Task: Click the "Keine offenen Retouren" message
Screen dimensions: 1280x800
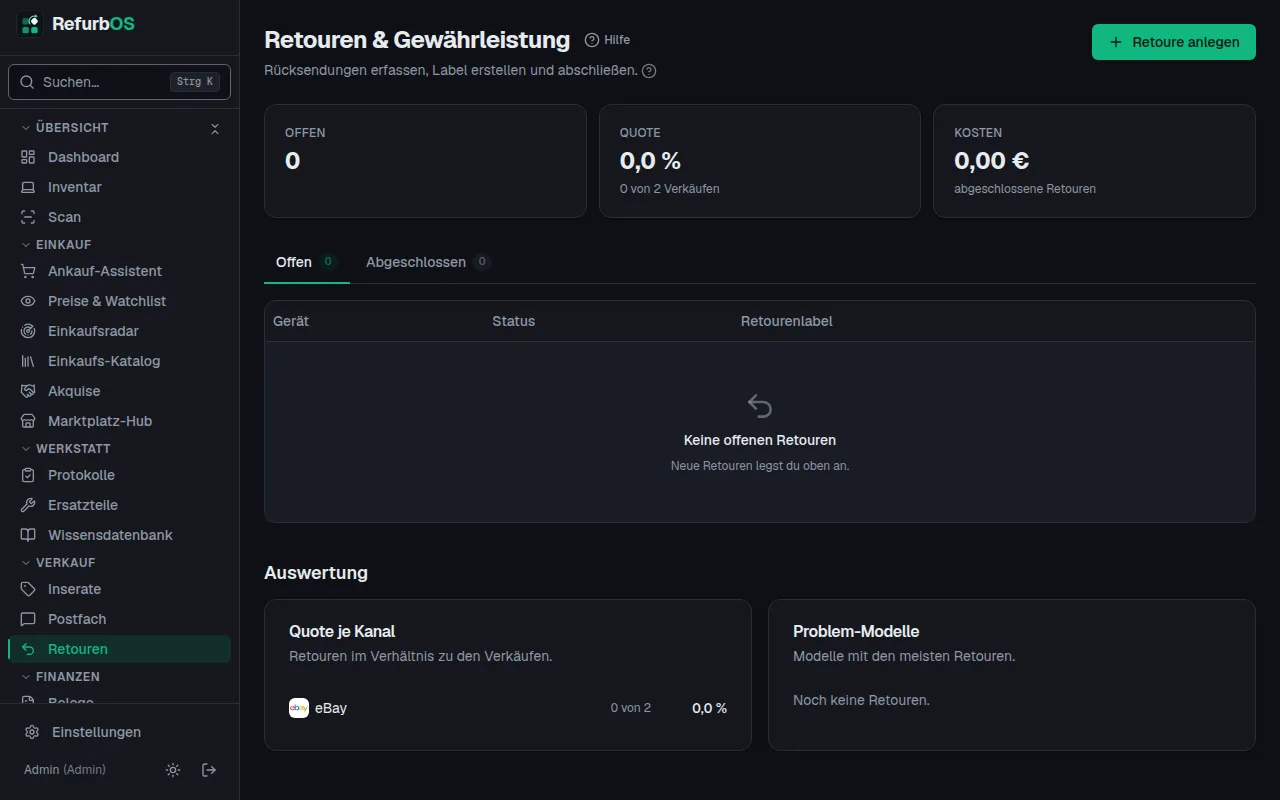Action: 760,440
